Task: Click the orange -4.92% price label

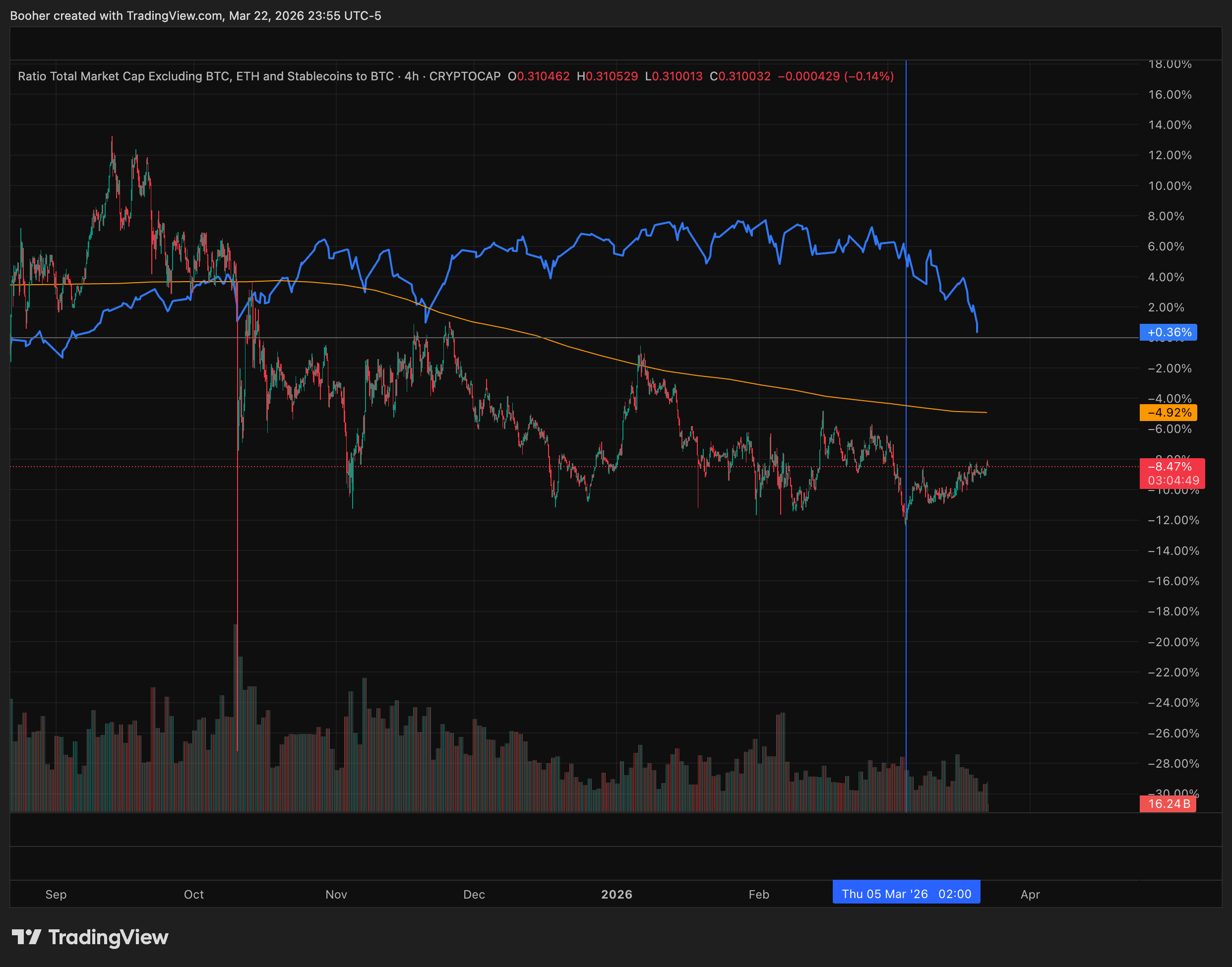Action: [x=1168, y=413]
